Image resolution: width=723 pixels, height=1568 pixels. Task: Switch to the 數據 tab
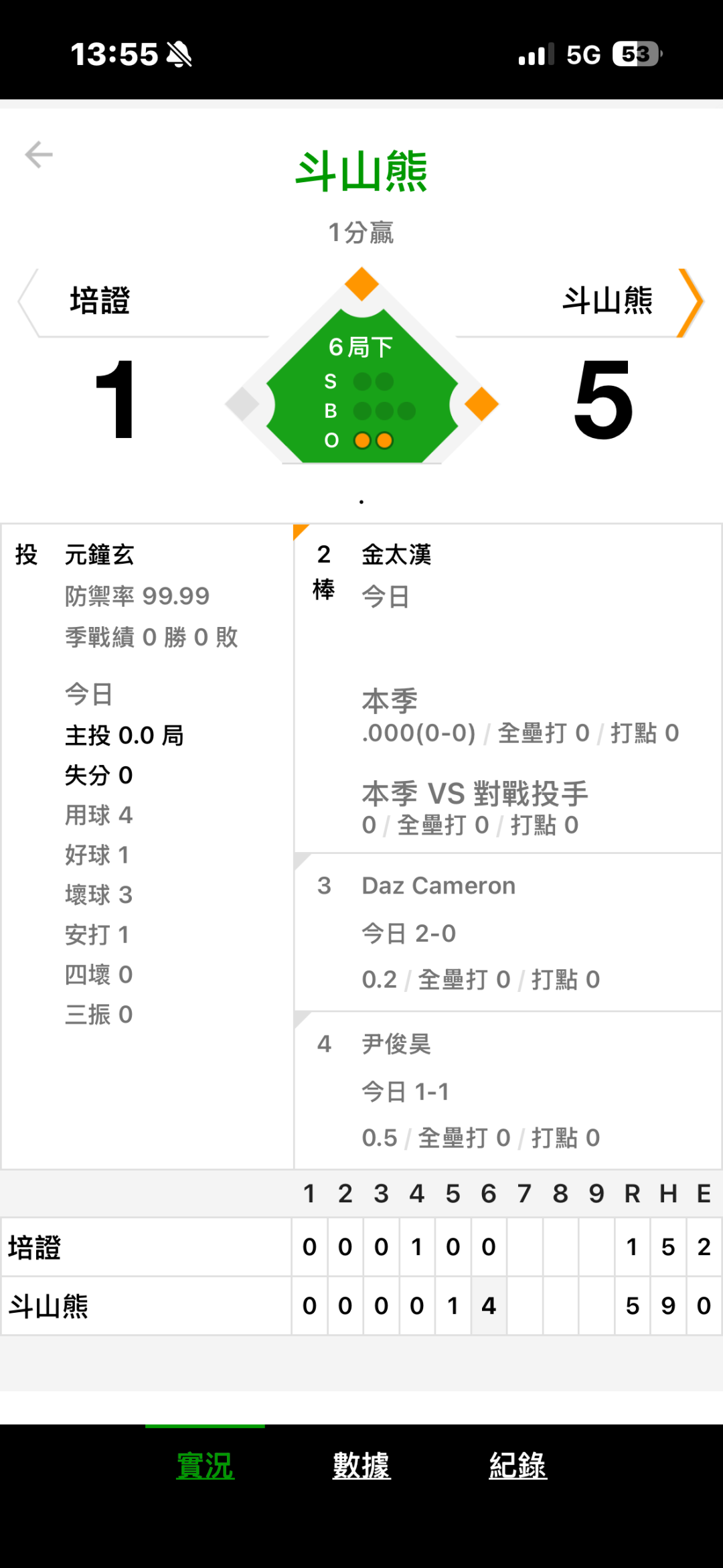click(x=361, y=1466)
